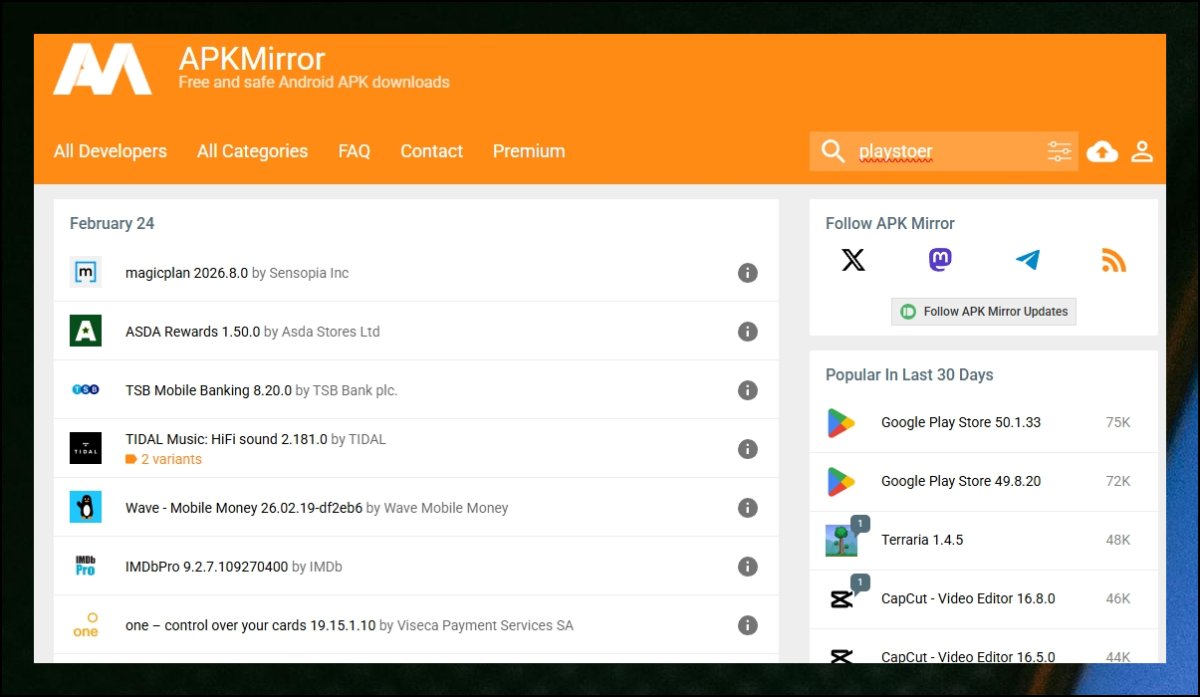Screen dimensions: 1200x697
Task: Open APK Mirror's Telegram icon
Action: pyautogui.click(x=1027, y=261)
